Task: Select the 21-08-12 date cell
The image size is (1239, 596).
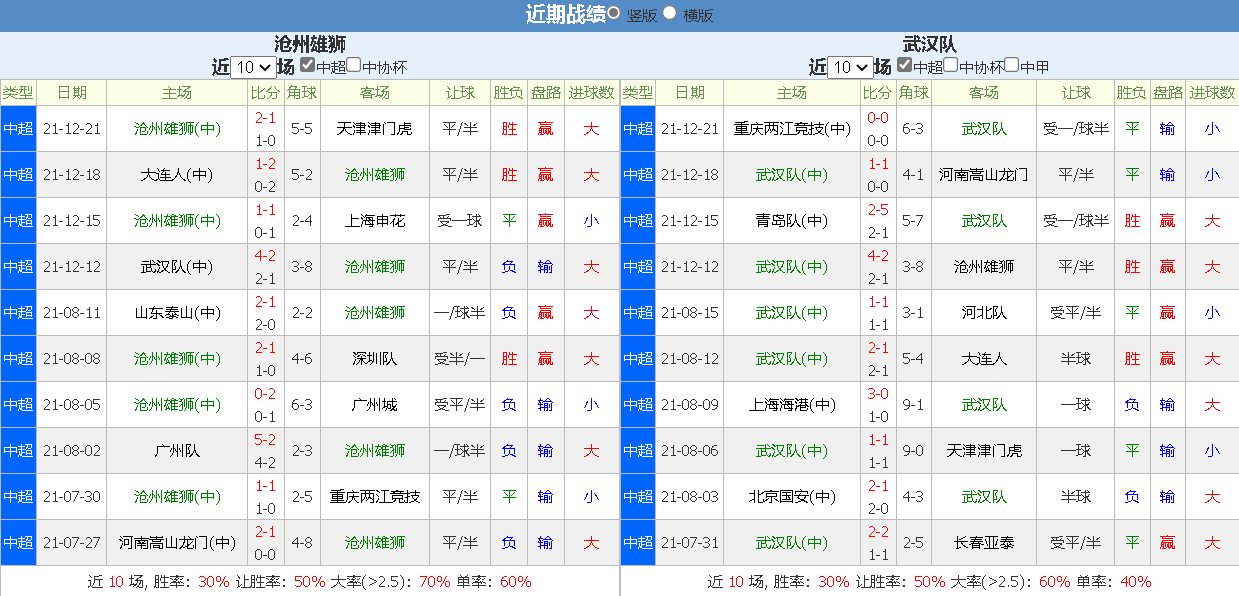Action: (x=690, y=358)
